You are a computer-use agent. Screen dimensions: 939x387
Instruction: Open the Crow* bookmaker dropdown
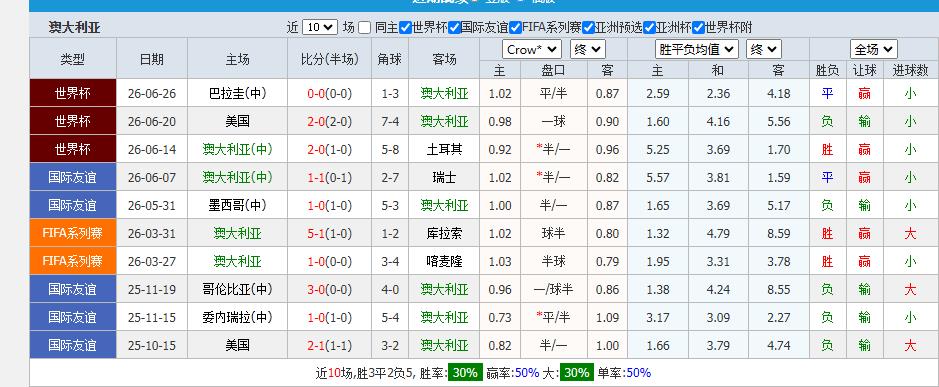pyautogui.click(x=532, y=49)
